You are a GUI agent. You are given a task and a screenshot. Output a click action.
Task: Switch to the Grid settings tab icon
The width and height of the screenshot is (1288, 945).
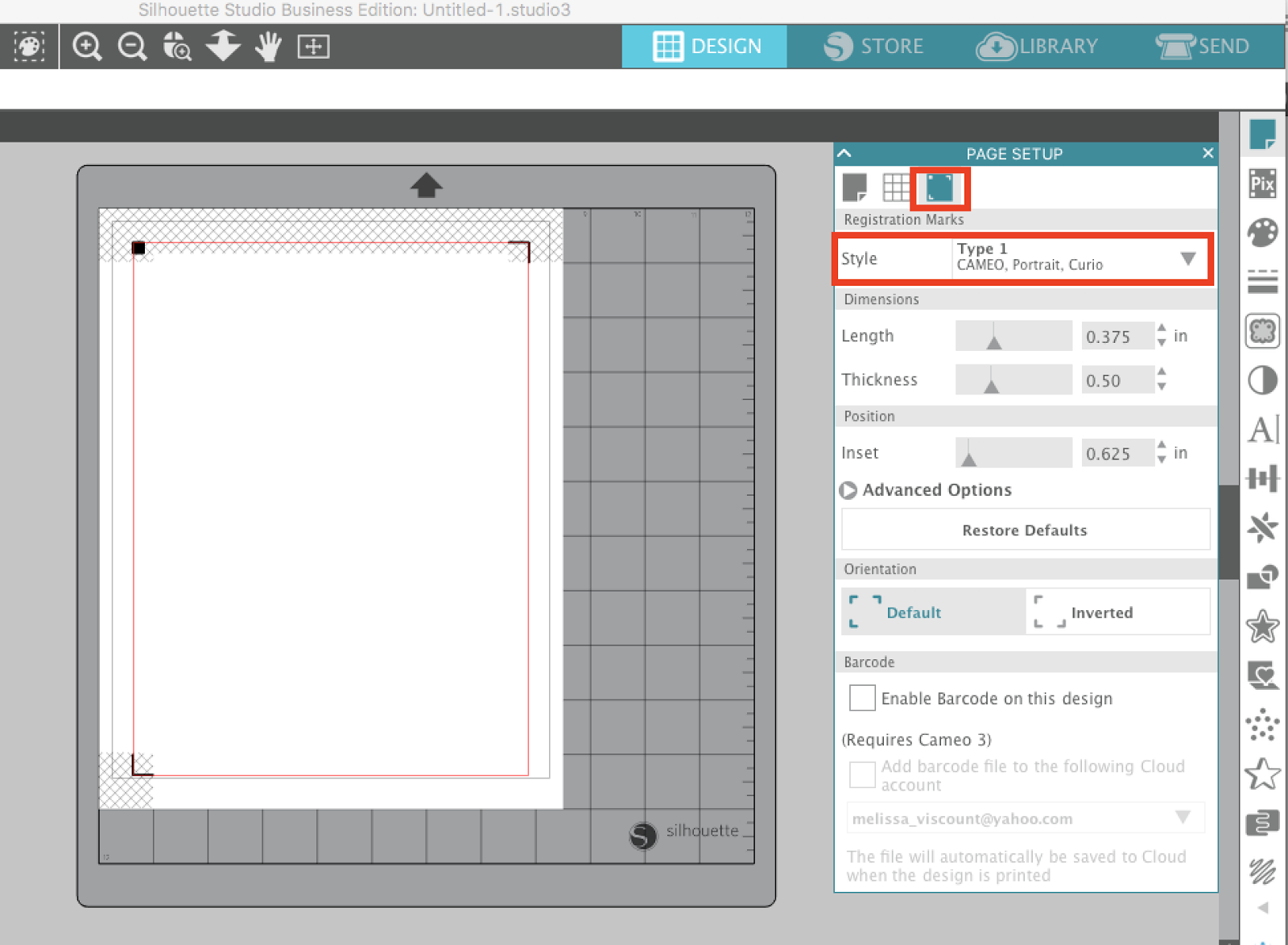(x=896, y=188)
